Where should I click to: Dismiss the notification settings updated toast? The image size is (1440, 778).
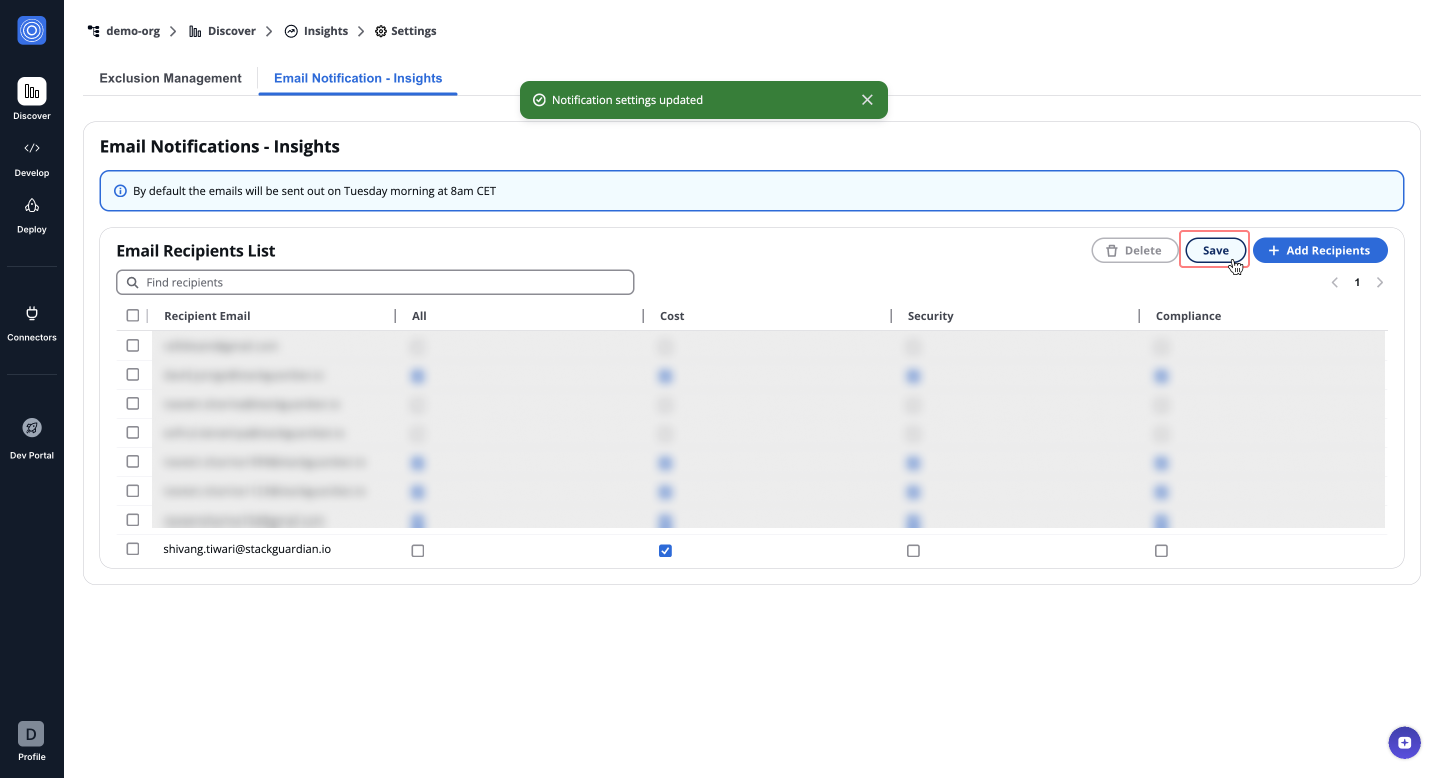coord(867,100)
